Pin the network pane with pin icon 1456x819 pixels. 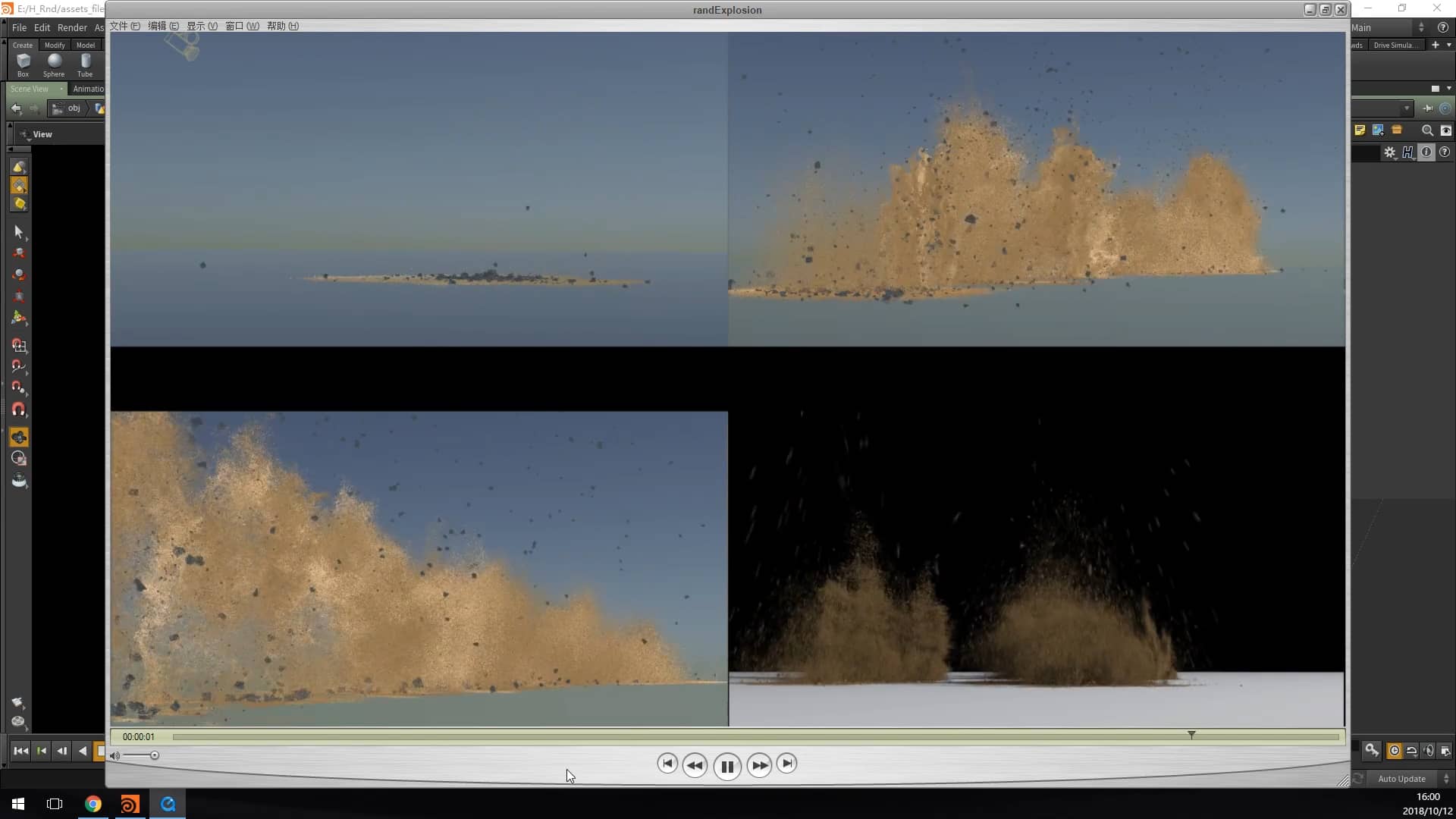1428,108
